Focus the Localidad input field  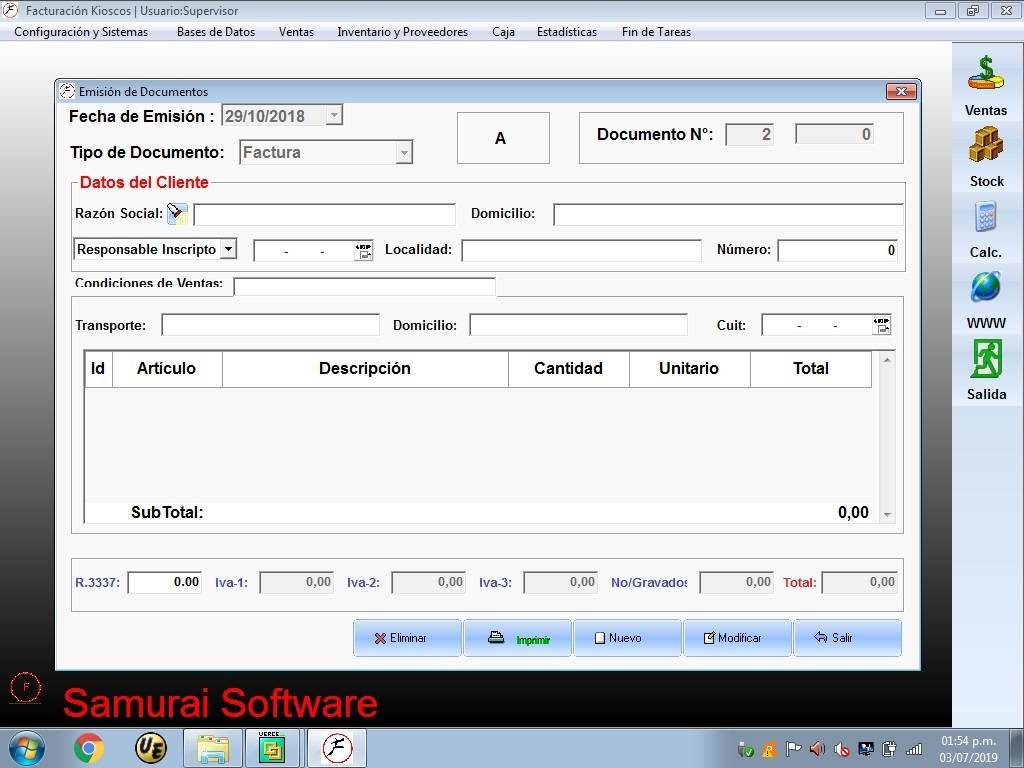tap(581, 250)
